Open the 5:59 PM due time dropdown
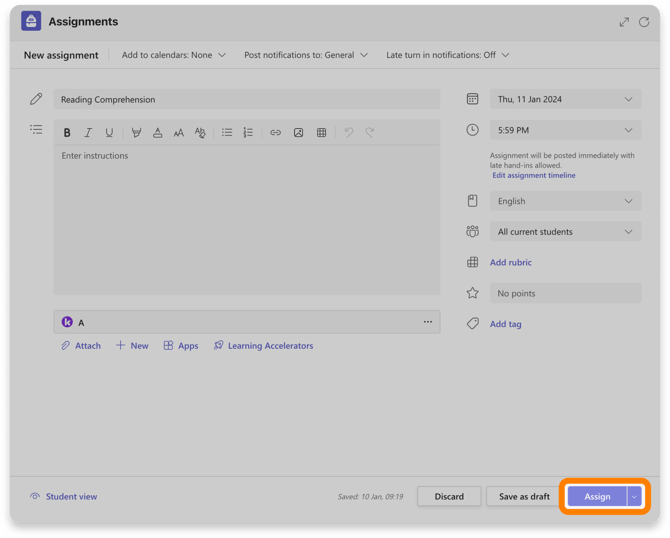 click(565, 130)
